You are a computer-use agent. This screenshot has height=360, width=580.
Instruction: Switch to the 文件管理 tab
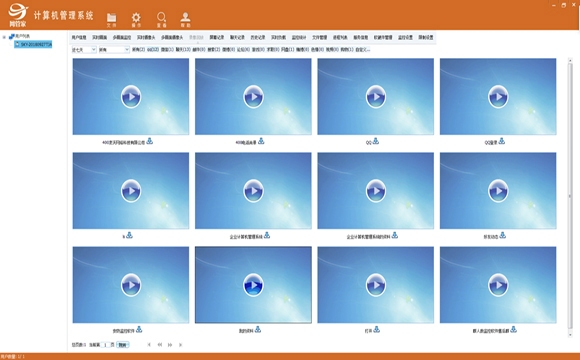319,38
